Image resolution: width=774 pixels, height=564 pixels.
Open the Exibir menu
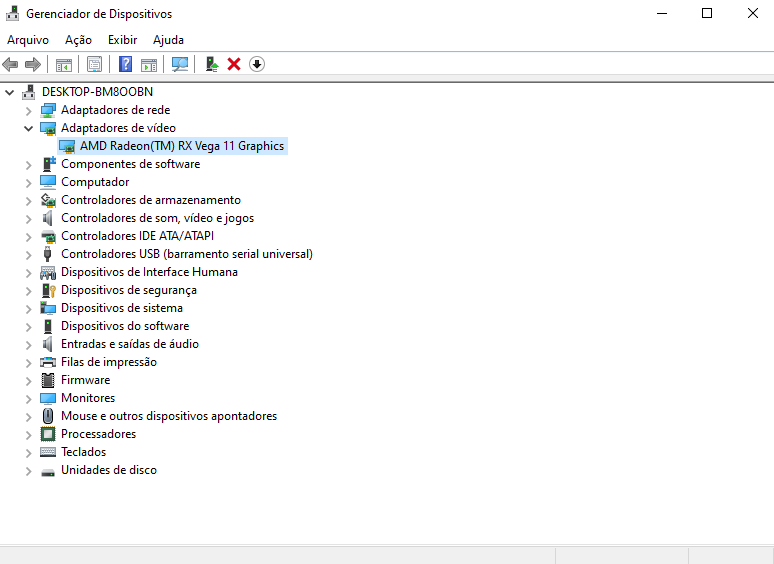122,40
